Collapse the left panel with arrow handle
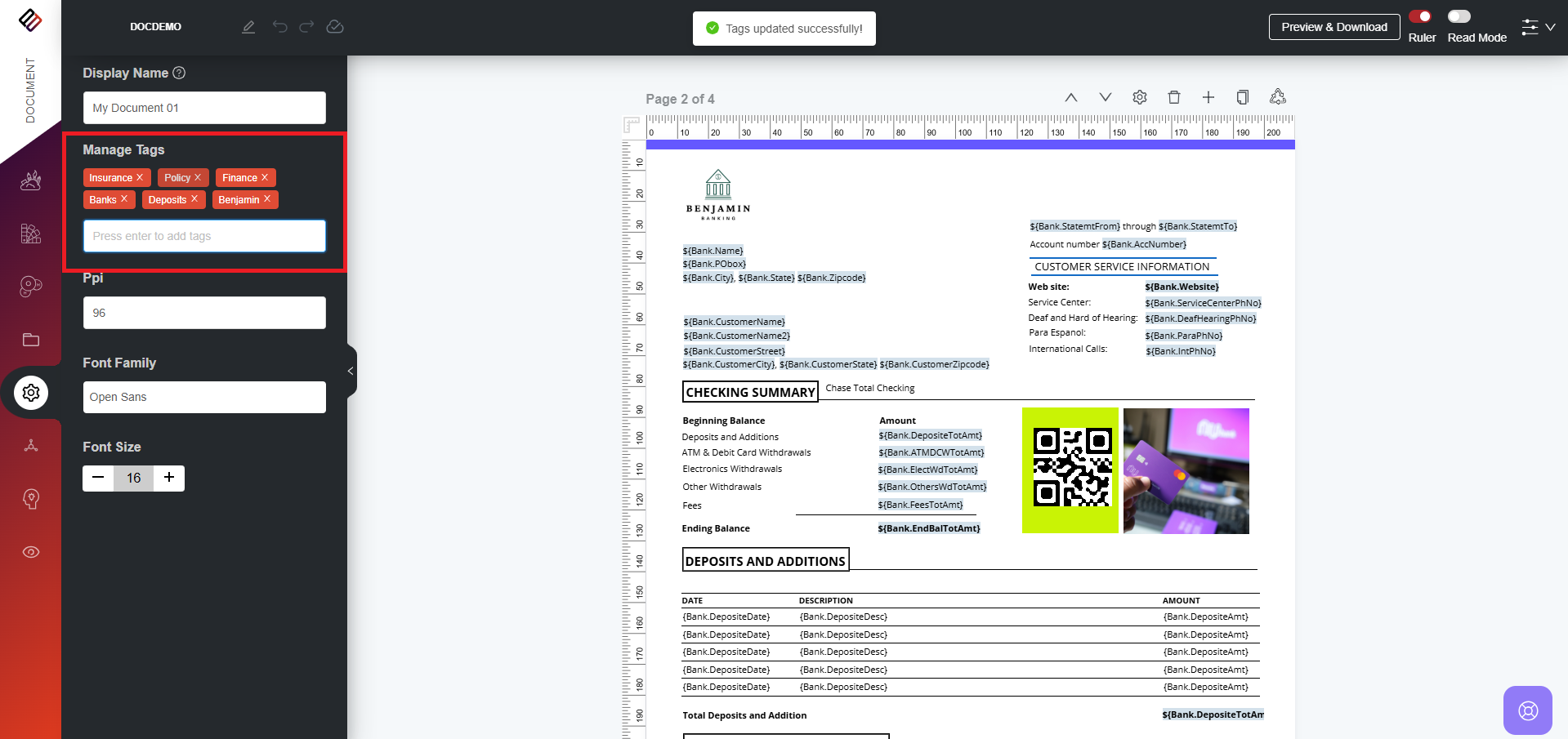Image resolution: width=1568 pixels, height=739 pixels. tap(351, 371)
